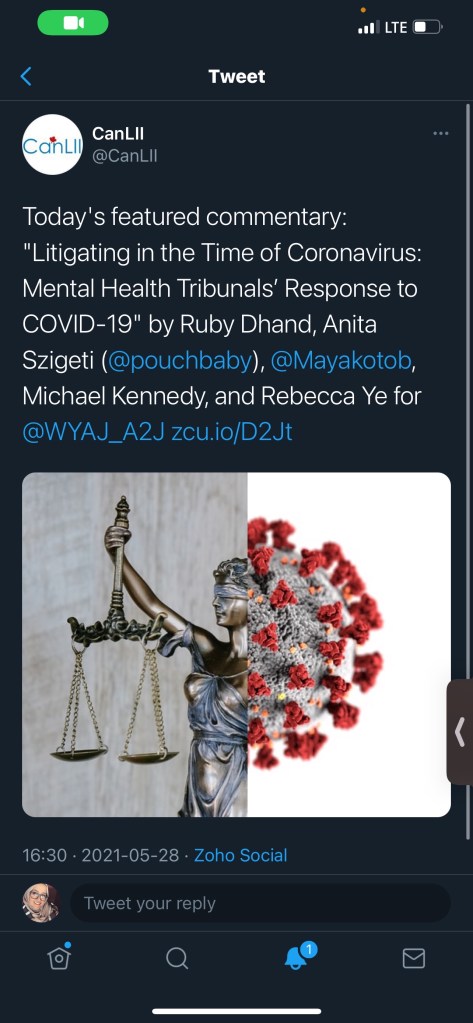Tap the Tweet your reply field
Viewport: 473px width, 1023px height.
260,903
